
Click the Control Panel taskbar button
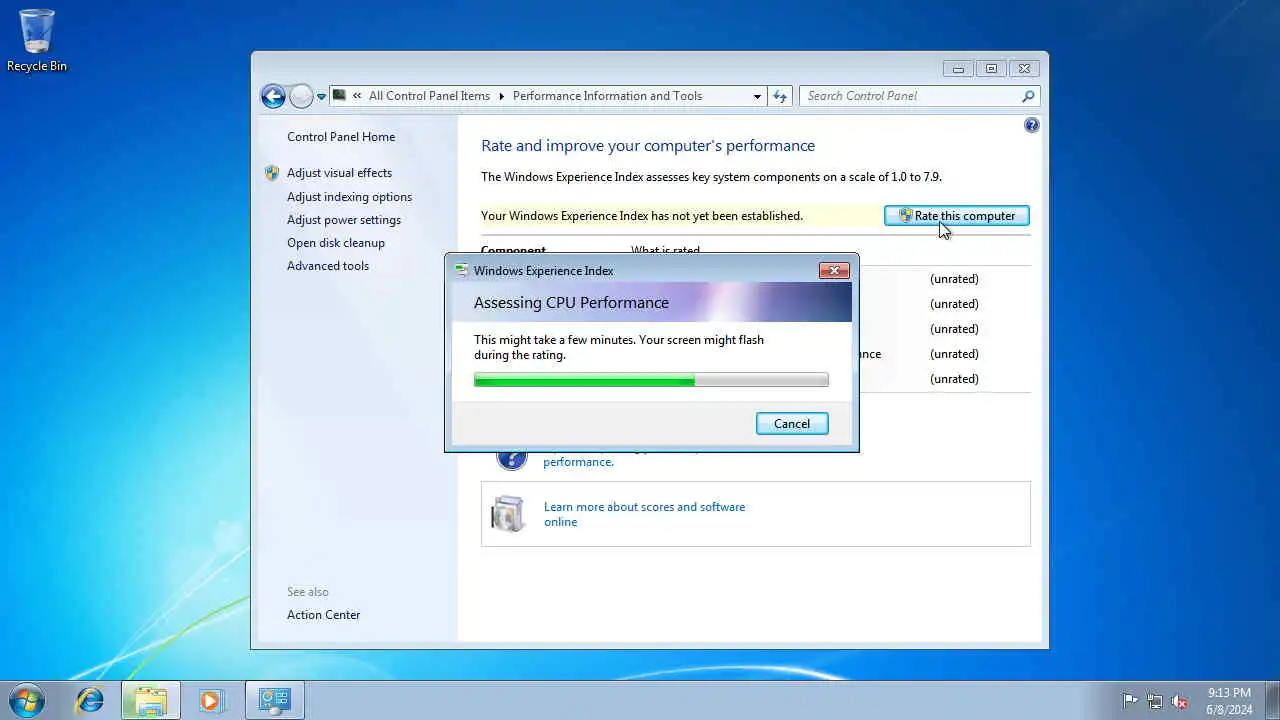tap(275, 700)
